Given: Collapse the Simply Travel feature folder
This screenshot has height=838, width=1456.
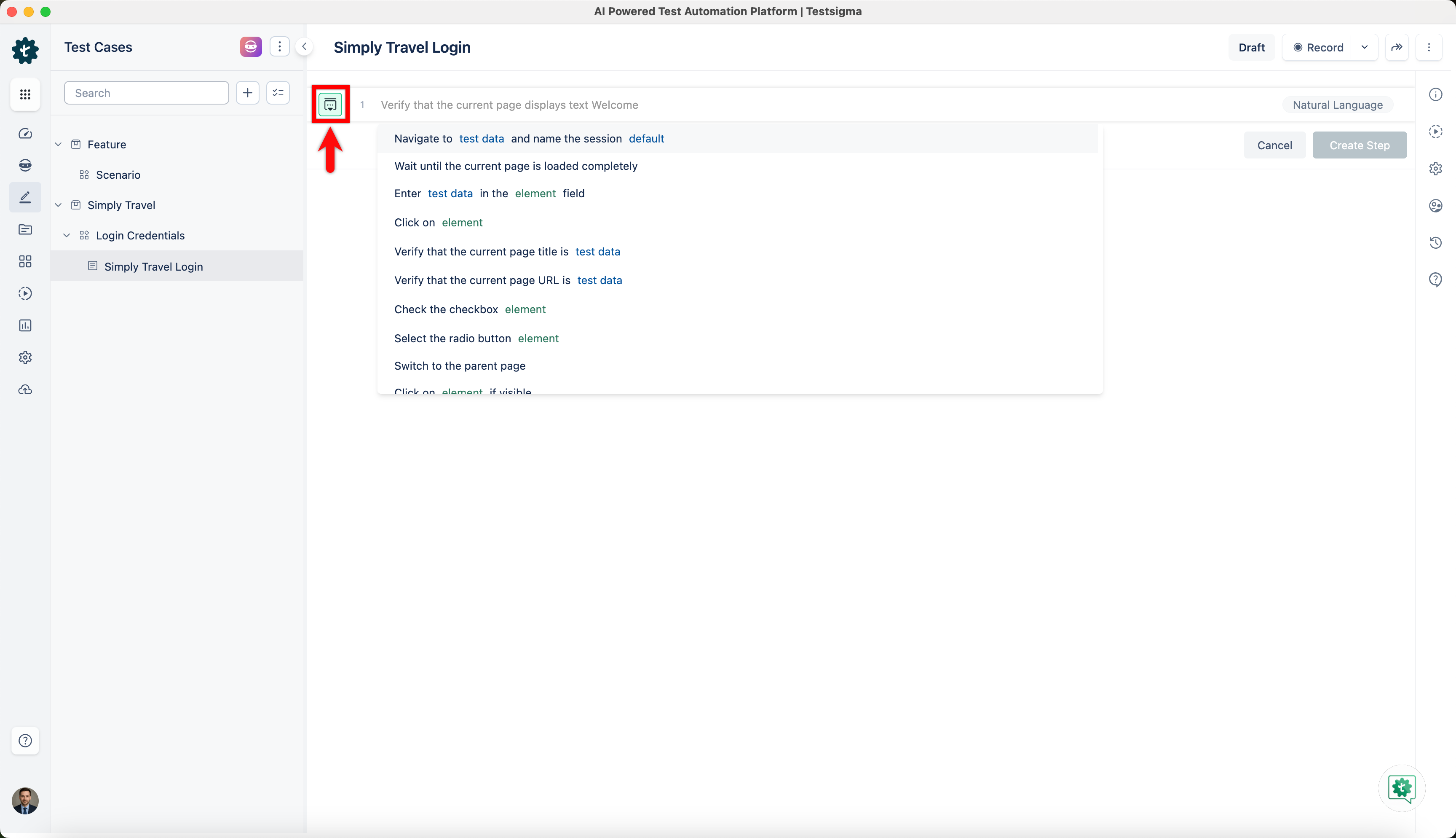Looking at the screenshot, I should point(58,205).
